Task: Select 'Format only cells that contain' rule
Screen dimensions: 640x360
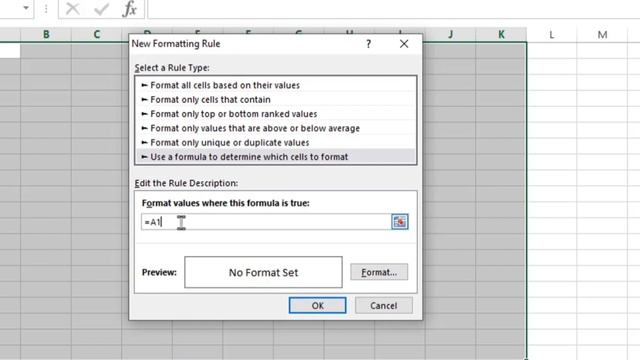Action: point(276,100)
